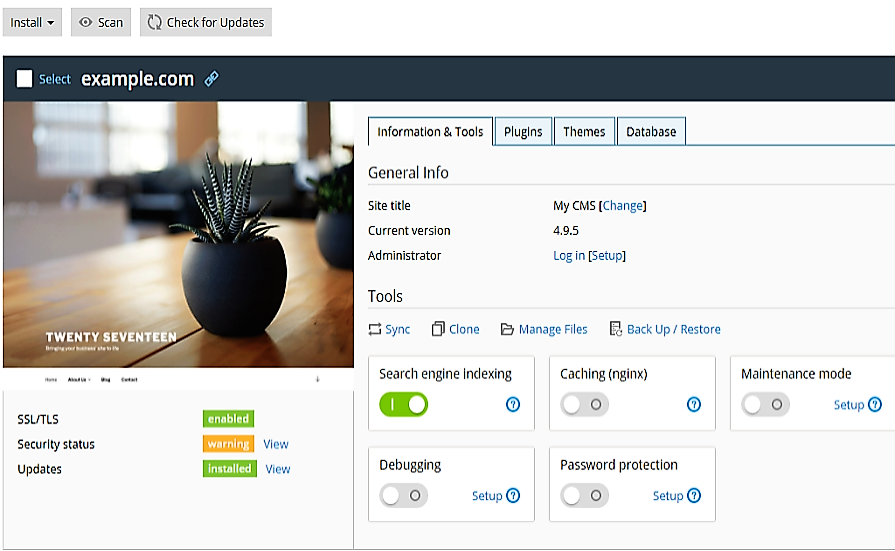This screenshot has width=895, height=551.
Task: Open help for Search engine indexing
Action: pyautogui.click(x=513, y=405)
